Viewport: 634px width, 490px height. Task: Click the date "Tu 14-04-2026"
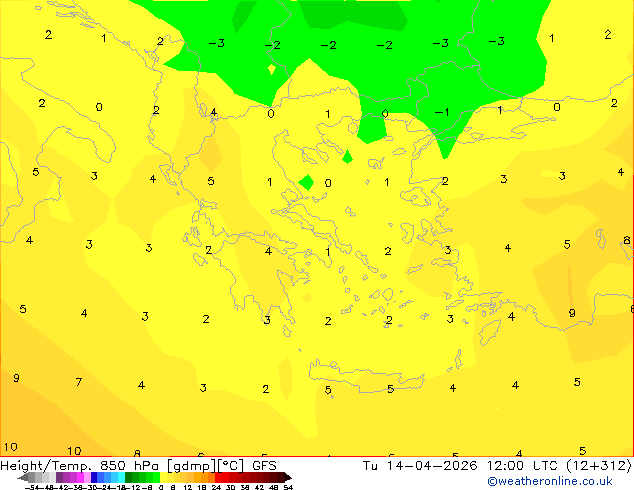click(x=420, y=466)
